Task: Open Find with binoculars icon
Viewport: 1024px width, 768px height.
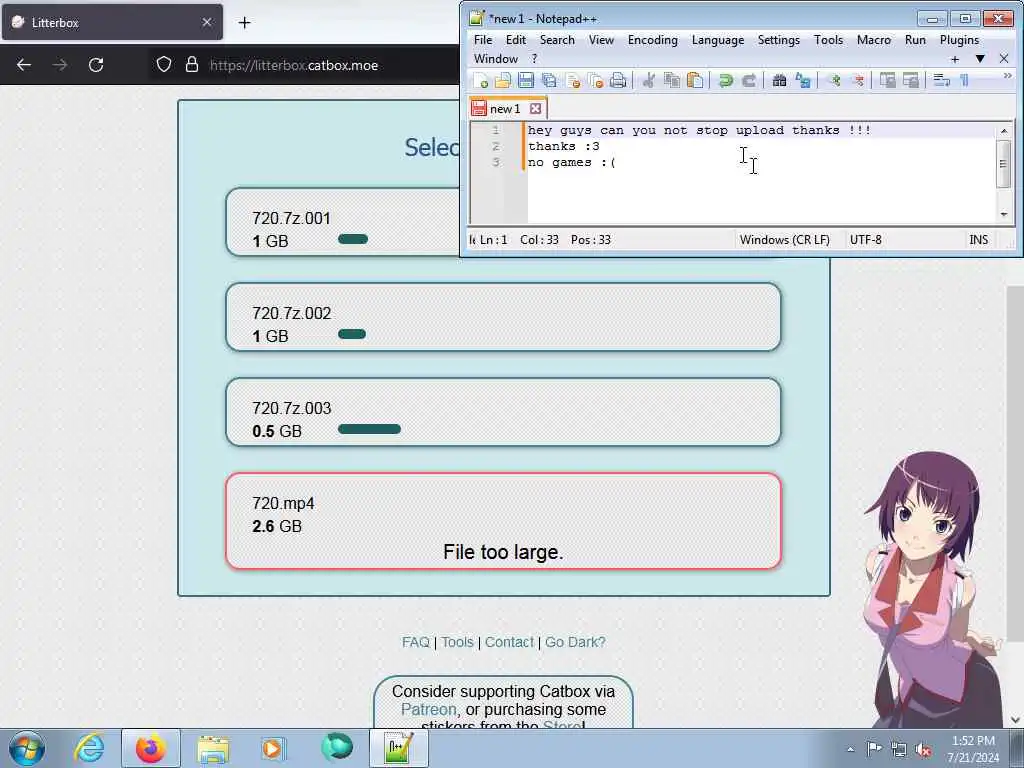Action: (779, 80)
